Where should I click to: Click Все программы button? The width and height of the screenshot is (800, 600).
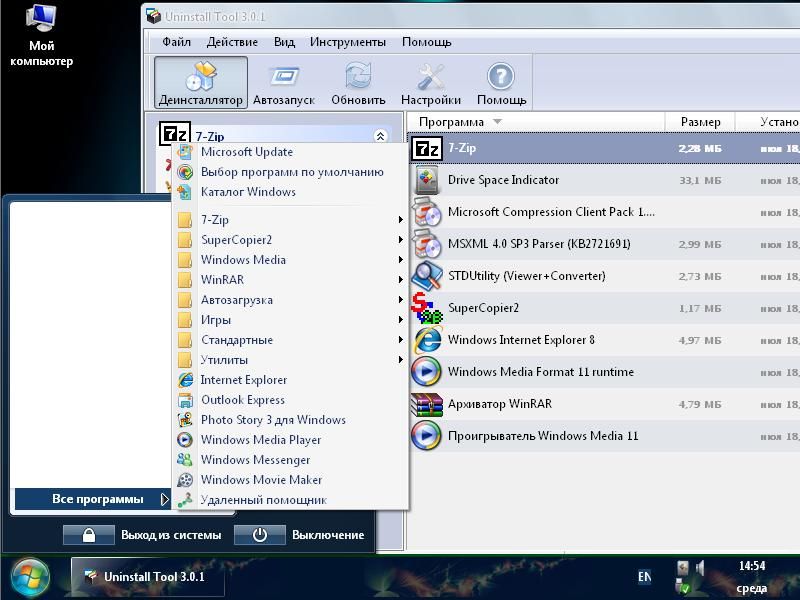point(93,499)
